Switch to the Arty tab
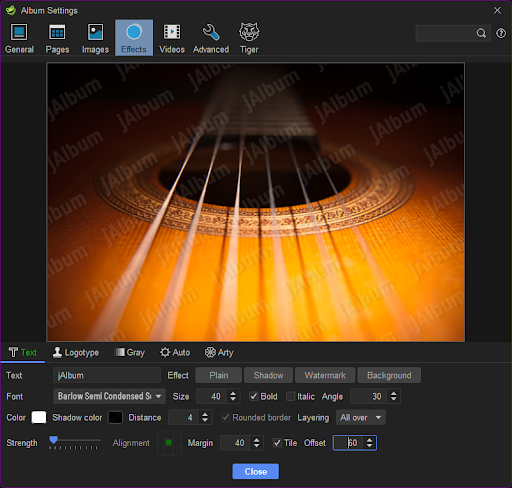512x488 pixels. (x=219, y=352)
